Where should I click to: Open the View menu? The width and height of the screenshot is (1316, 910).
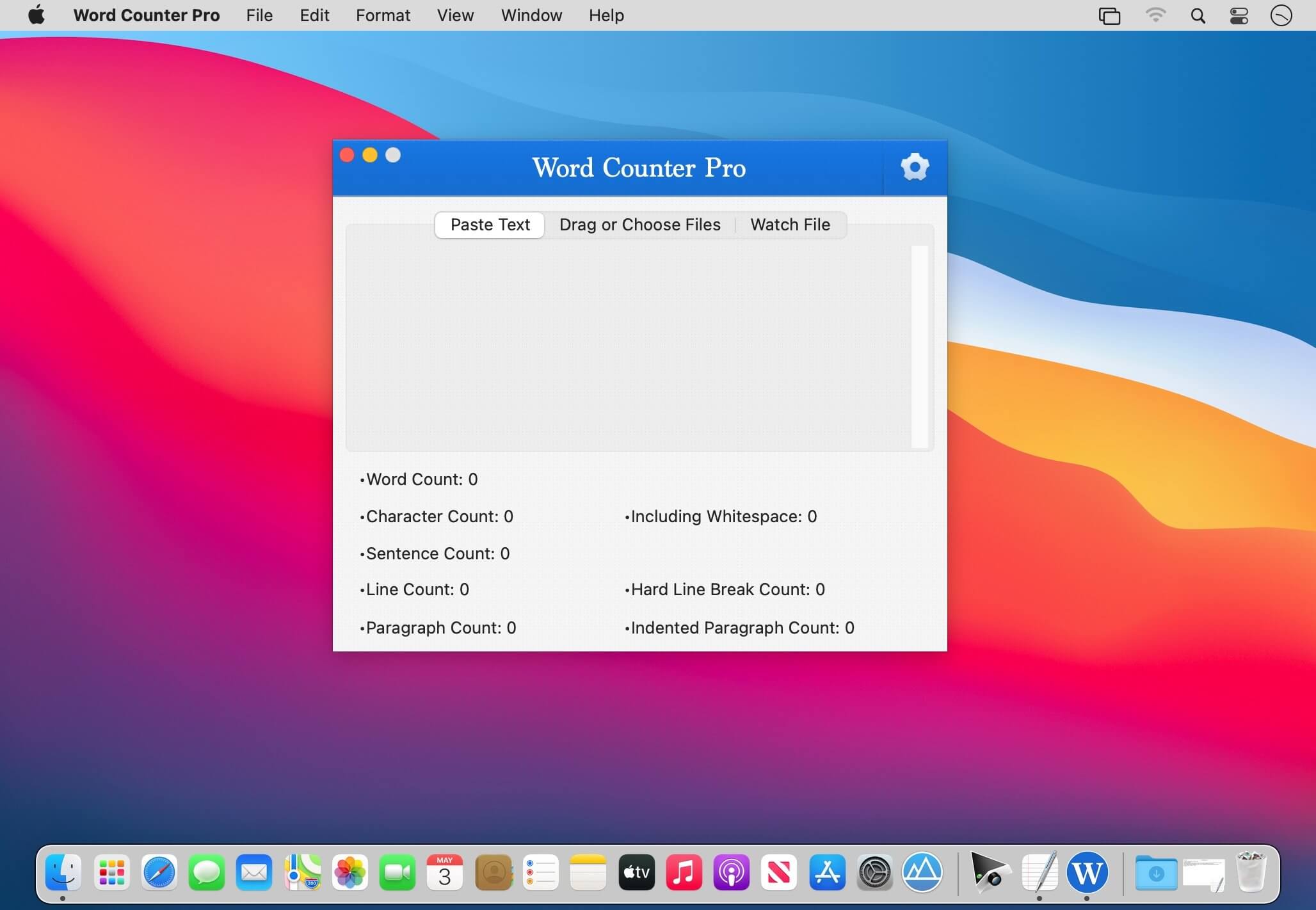[x=455, y=15]
